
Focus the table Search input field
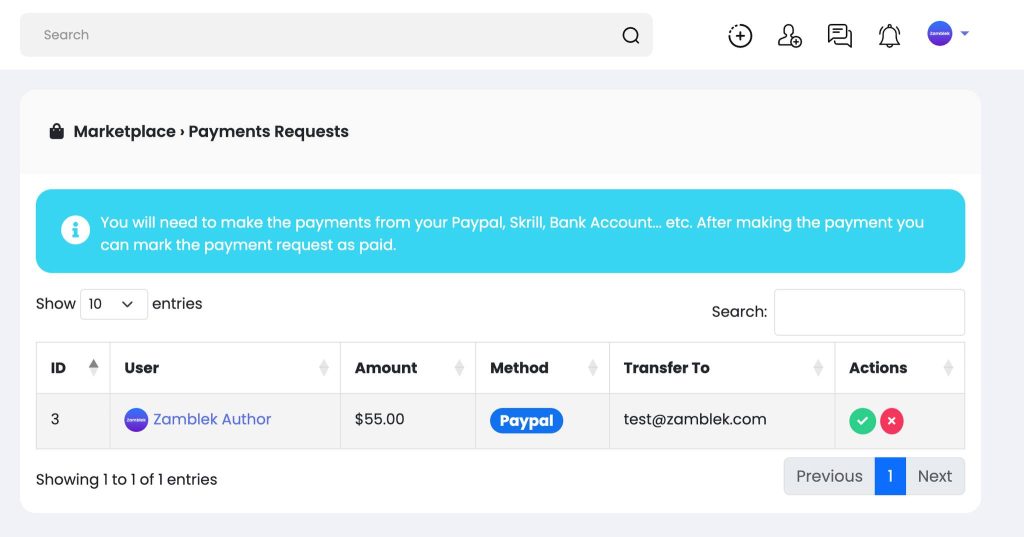click(x=869, y=312)
